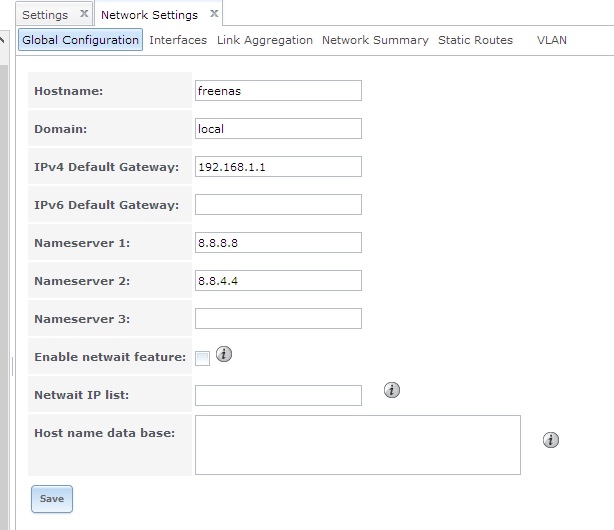Select the Global Configuration tab

coord(81,40)
